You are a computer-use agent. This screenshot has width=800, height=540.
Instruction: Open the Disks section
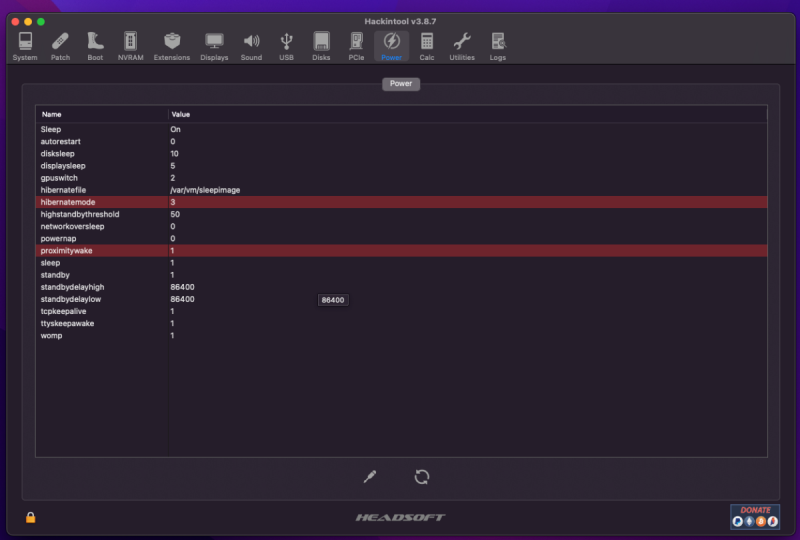(x=321, y=46)
